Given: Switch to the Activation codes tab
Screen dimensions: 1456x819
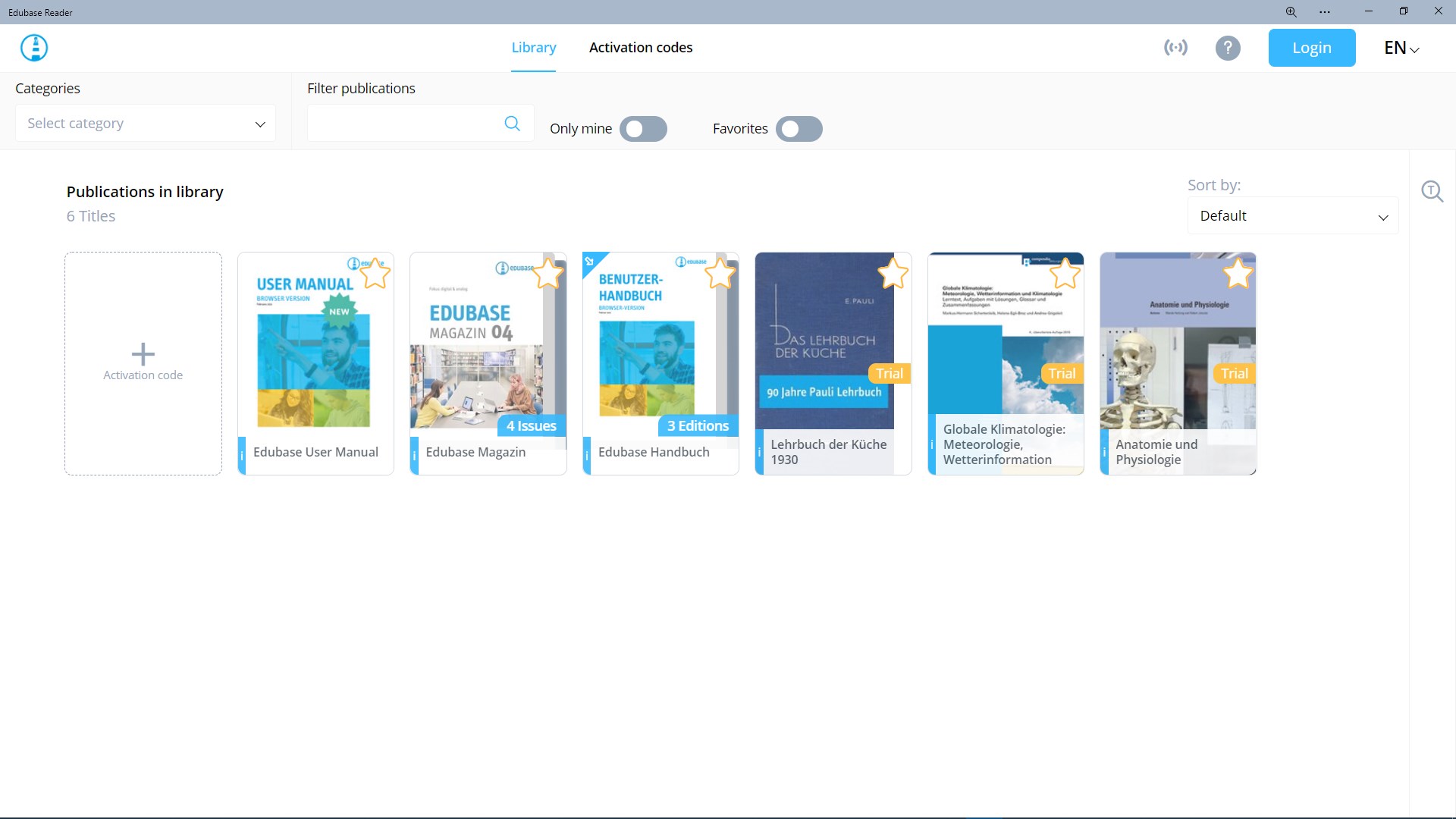Looking at the screenshot, I should pyautogui.click(x=640, y=48).
